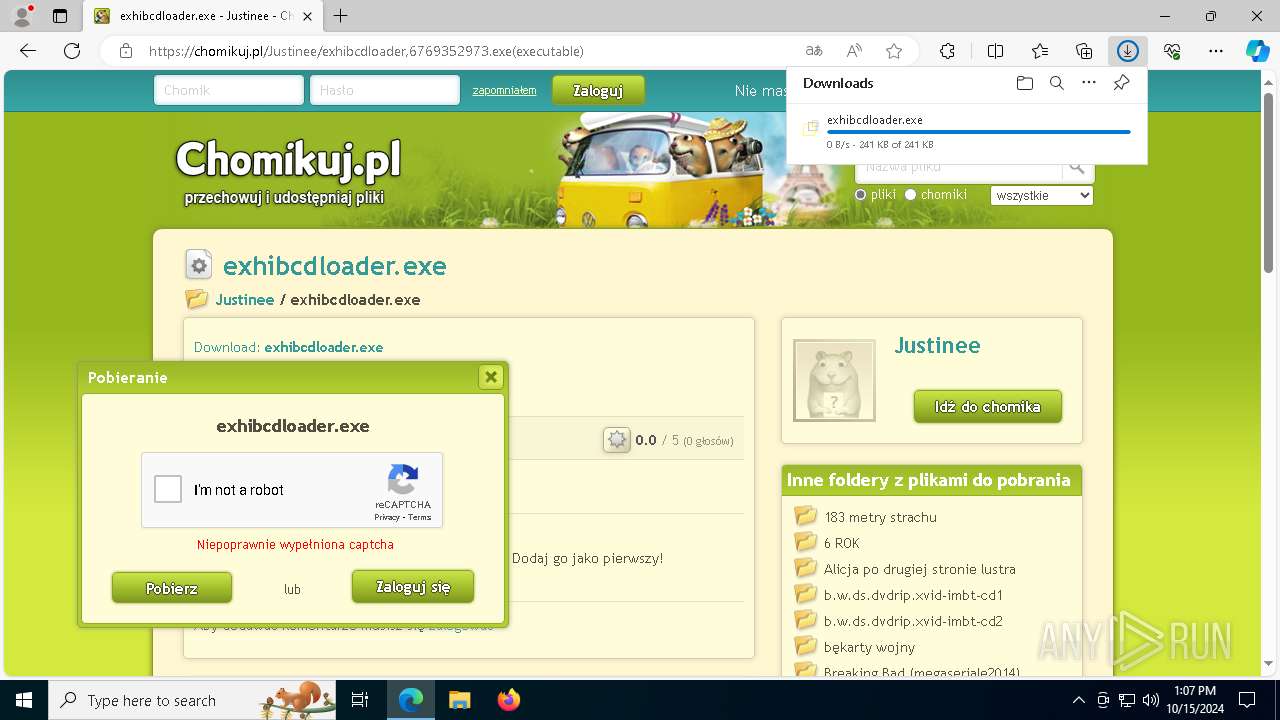Image resolution: width=1280 pixels, height=720 pixels.
Task: Check the I'm not a robot box
Action: (168, 489)
